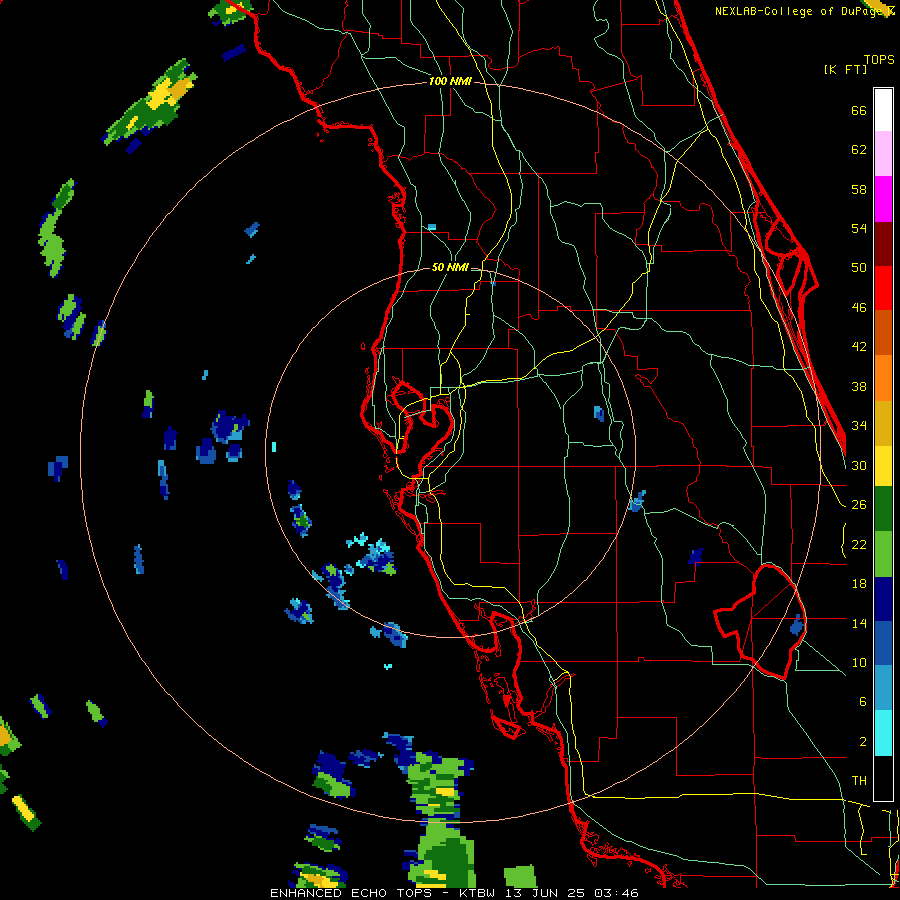The image size is (900, 900).
Task: Click the 6 label on the scale
Action: pyautogui.click(x=863, y=701)
